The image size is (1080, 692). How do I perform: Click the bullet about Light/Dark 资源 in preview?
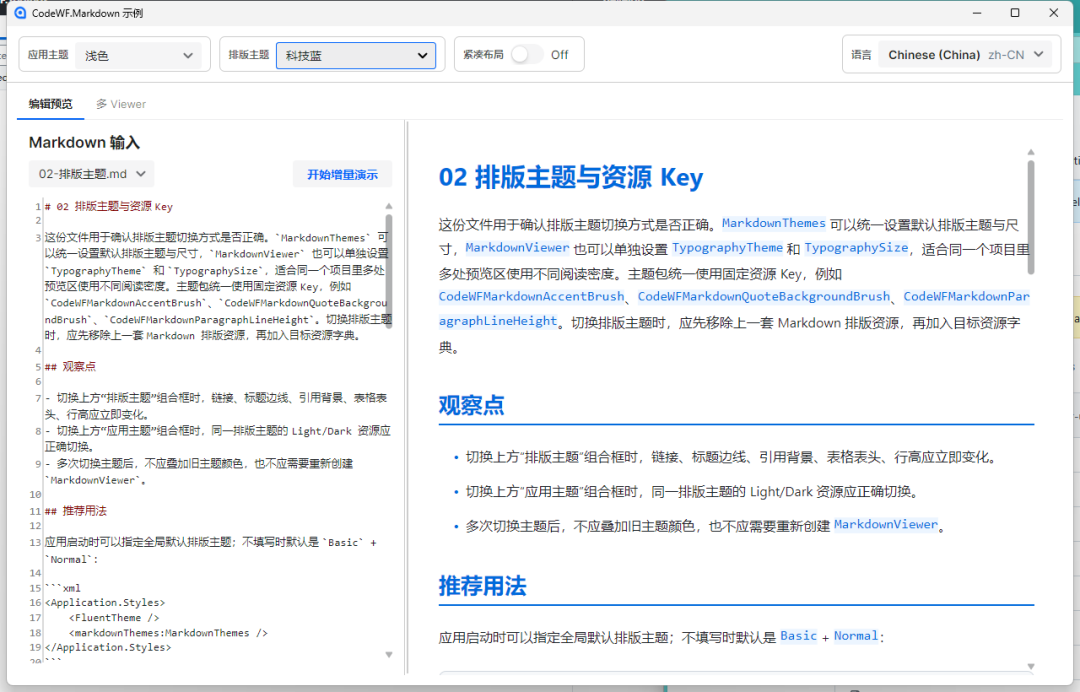(692, 492)
